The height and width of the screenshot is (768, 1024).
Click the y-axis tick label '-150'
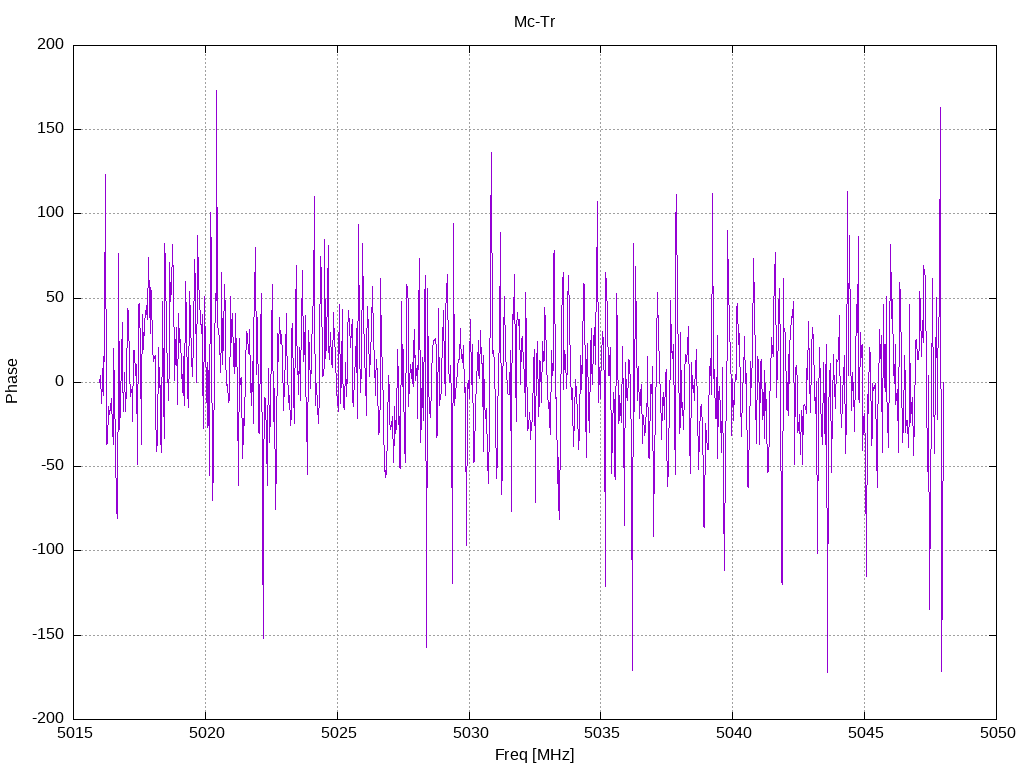[x=48, y=634]
